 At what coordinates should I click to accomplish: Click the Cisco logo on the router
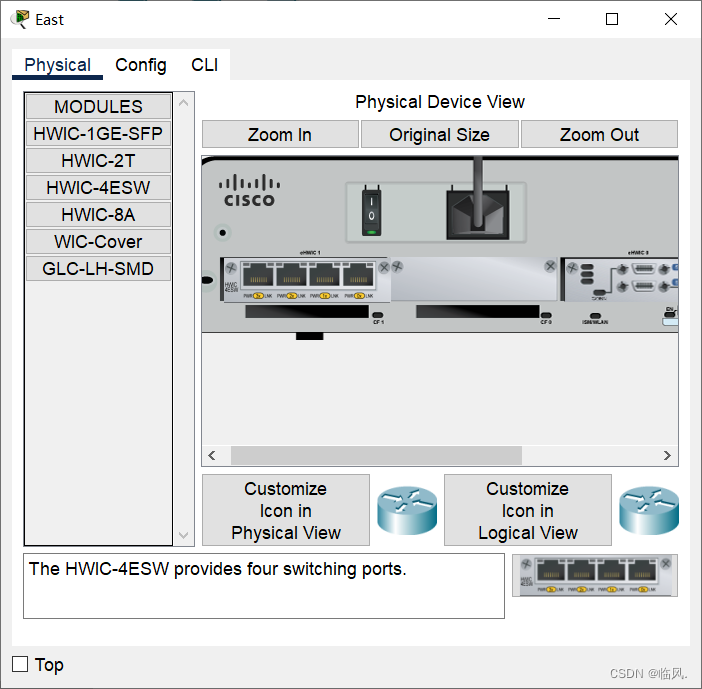(249, 191)
